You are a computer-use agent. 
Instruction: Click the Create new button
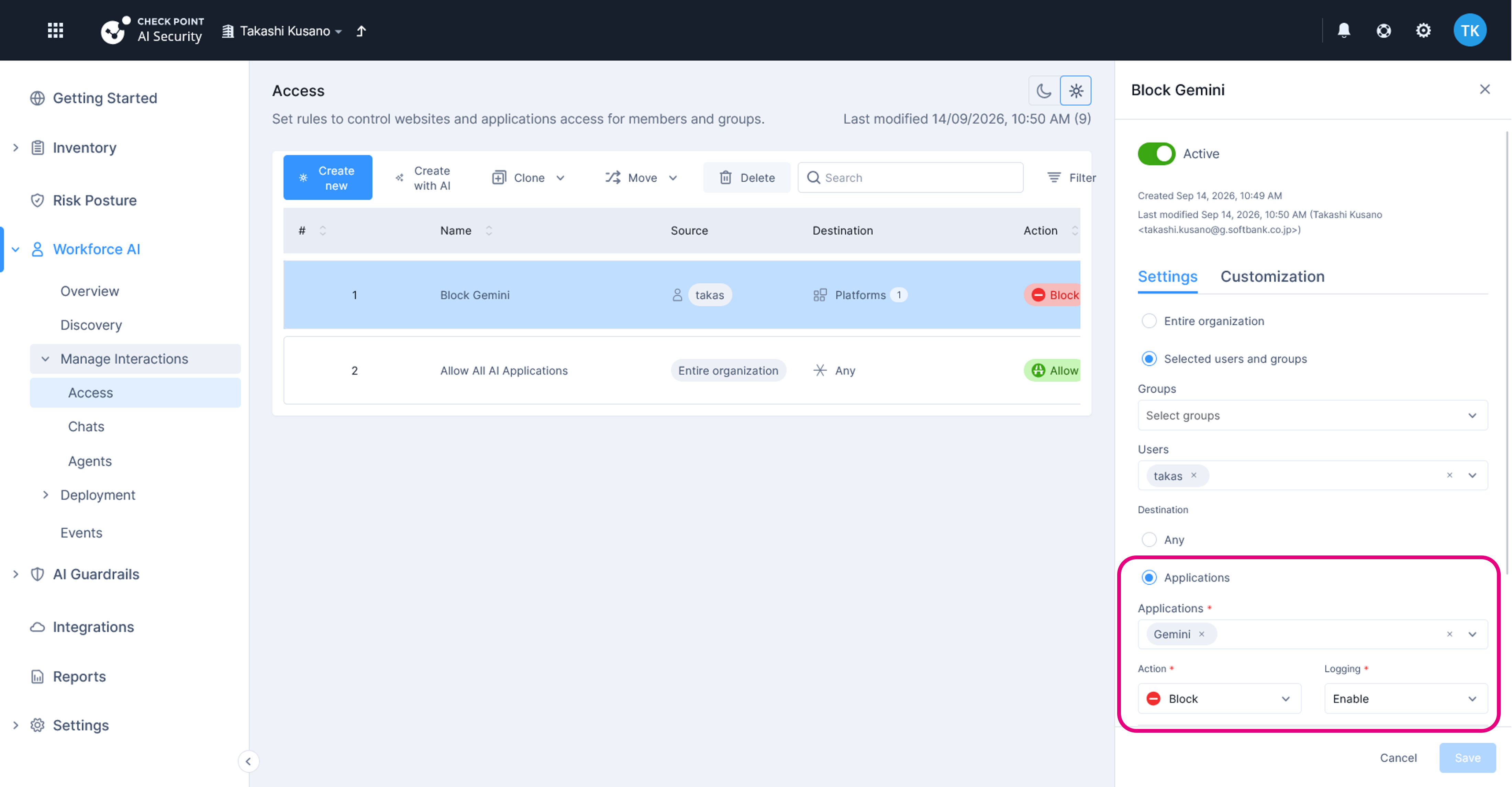(x=327, y=177)
